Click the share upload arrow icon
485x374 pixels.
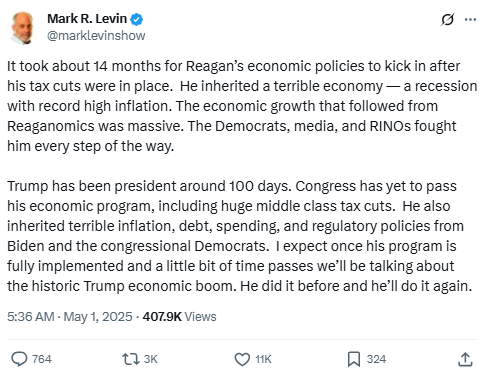click(465, 359)
